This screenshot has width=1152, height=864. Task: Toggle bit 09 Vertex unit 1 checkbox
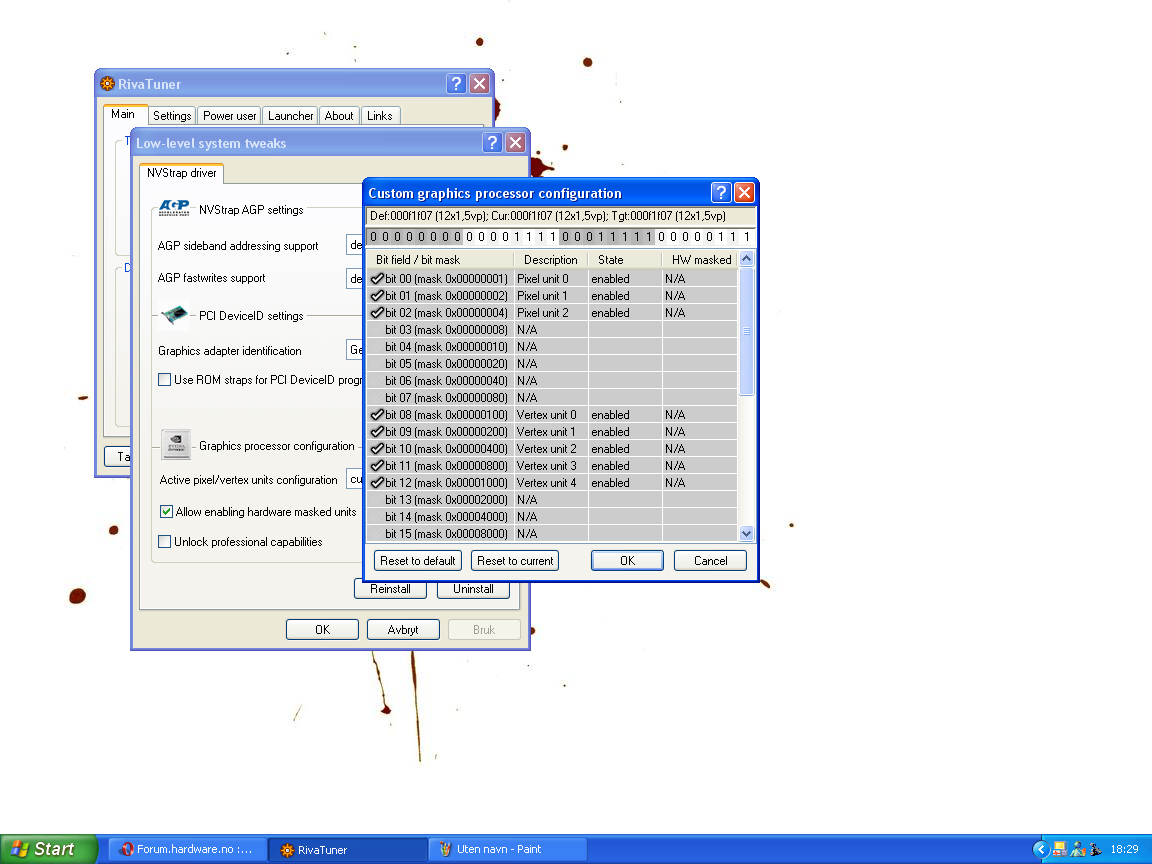[378, 431]
